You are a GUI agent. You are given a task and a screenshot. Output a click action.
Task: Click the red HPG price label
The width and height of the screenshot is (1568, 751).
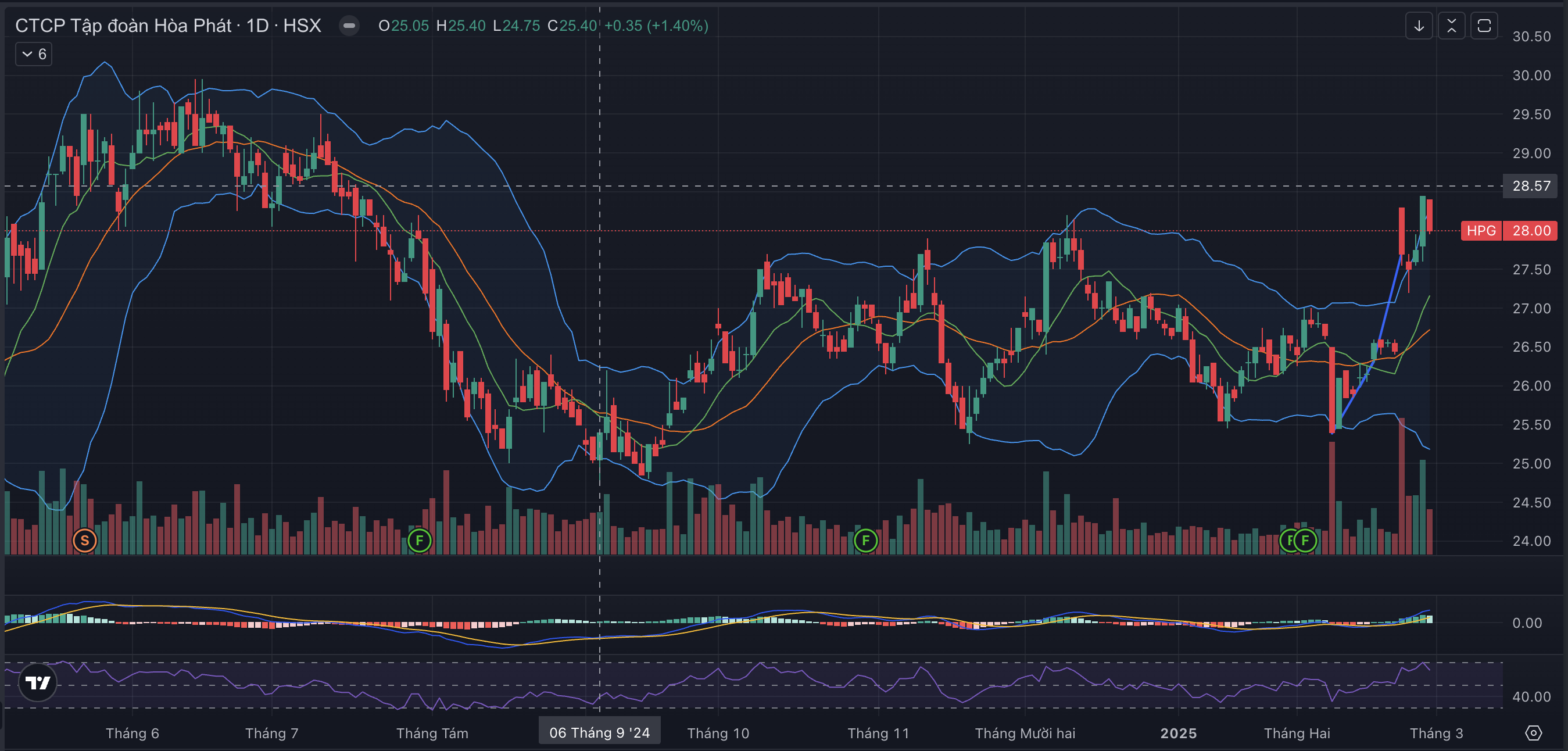[1481, 231]
